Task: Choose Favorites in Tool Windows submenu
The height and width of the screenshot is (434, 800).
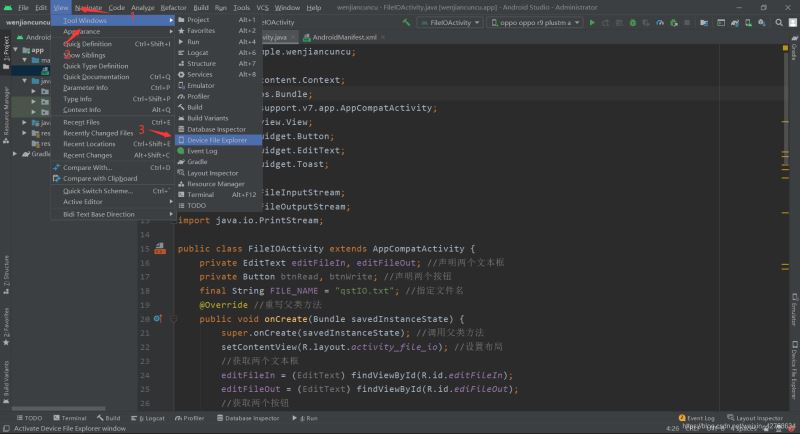Action: pyautogui.click(x=218, y=31)
